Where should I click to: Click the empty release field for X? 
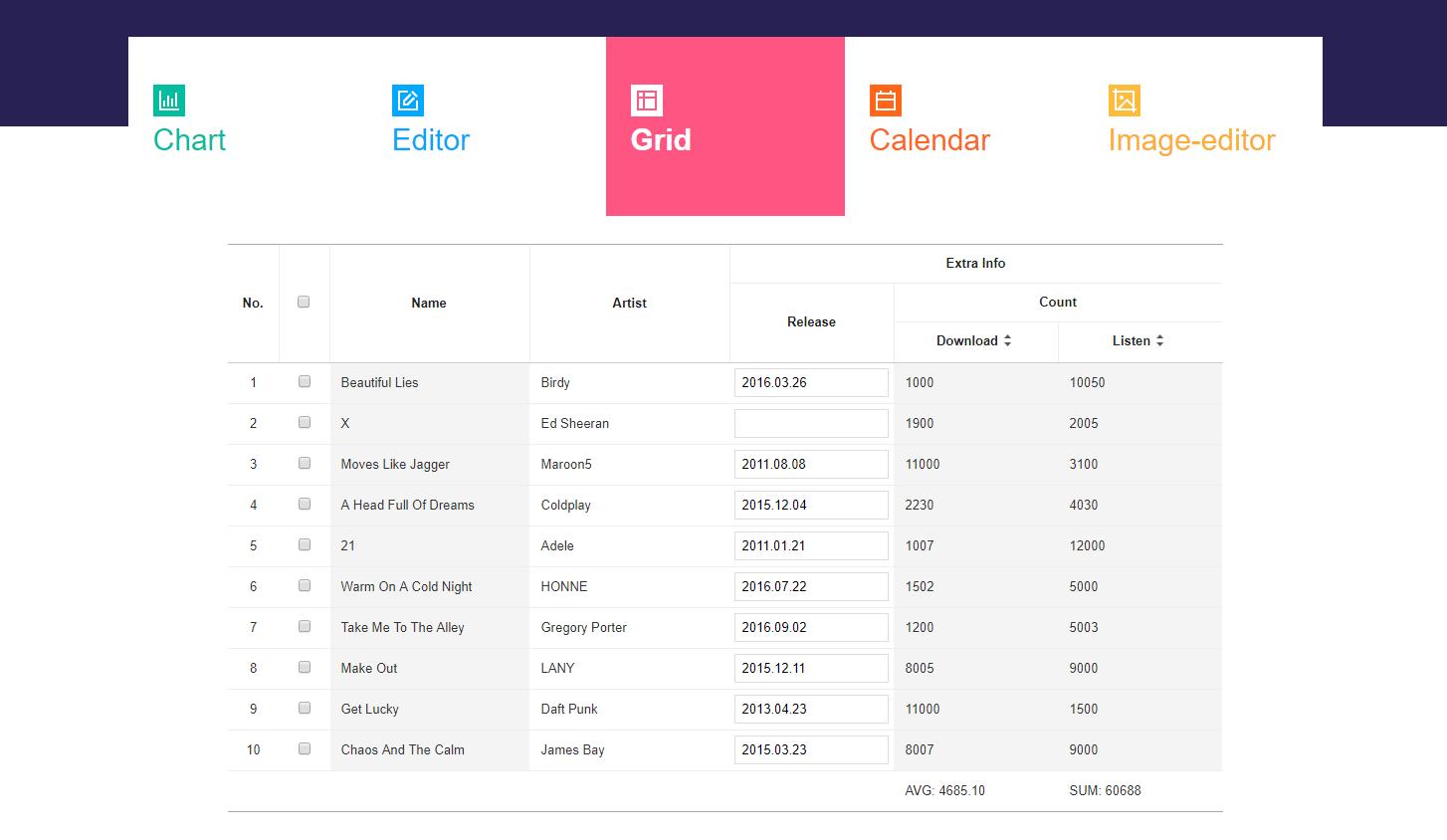click(811, 423)
